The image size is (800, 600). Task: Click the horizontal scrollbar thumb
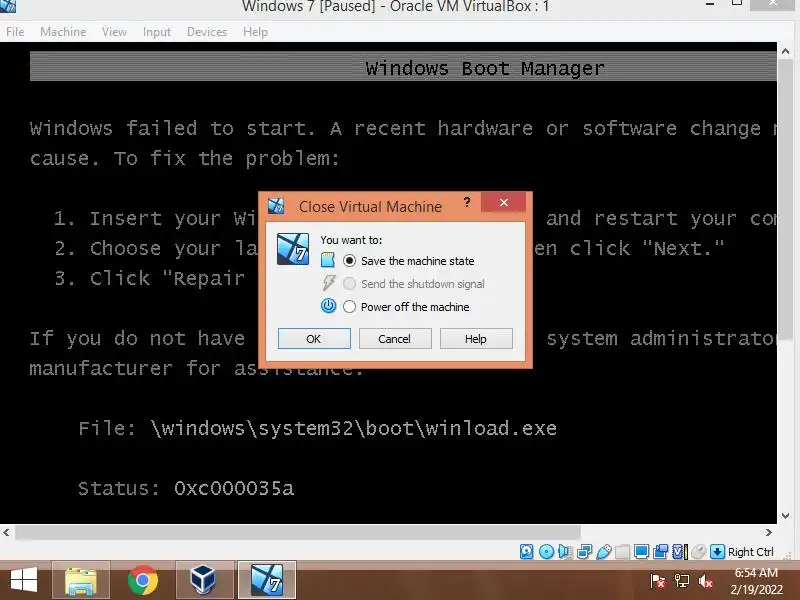(x=298, y=533)
